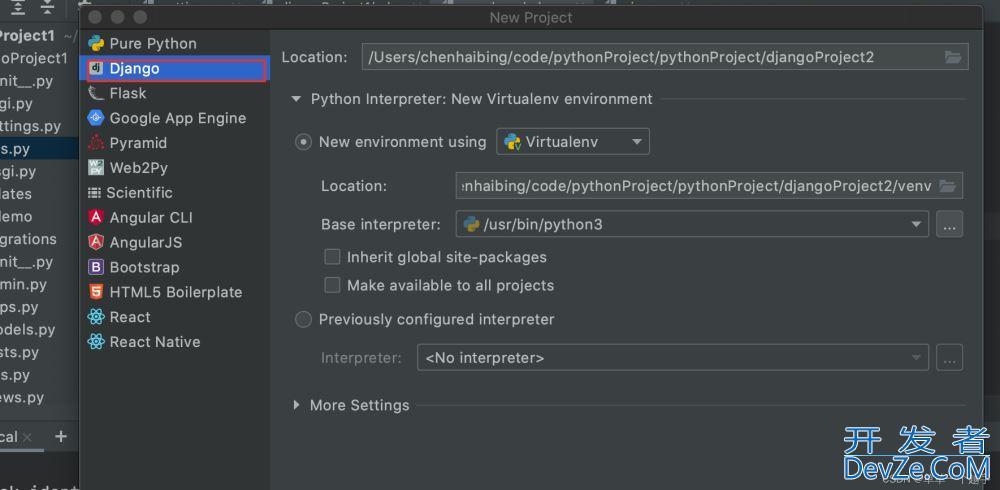Check Make available to all projects
Viewport: 1000px width, 490px height.
(332, 285)
